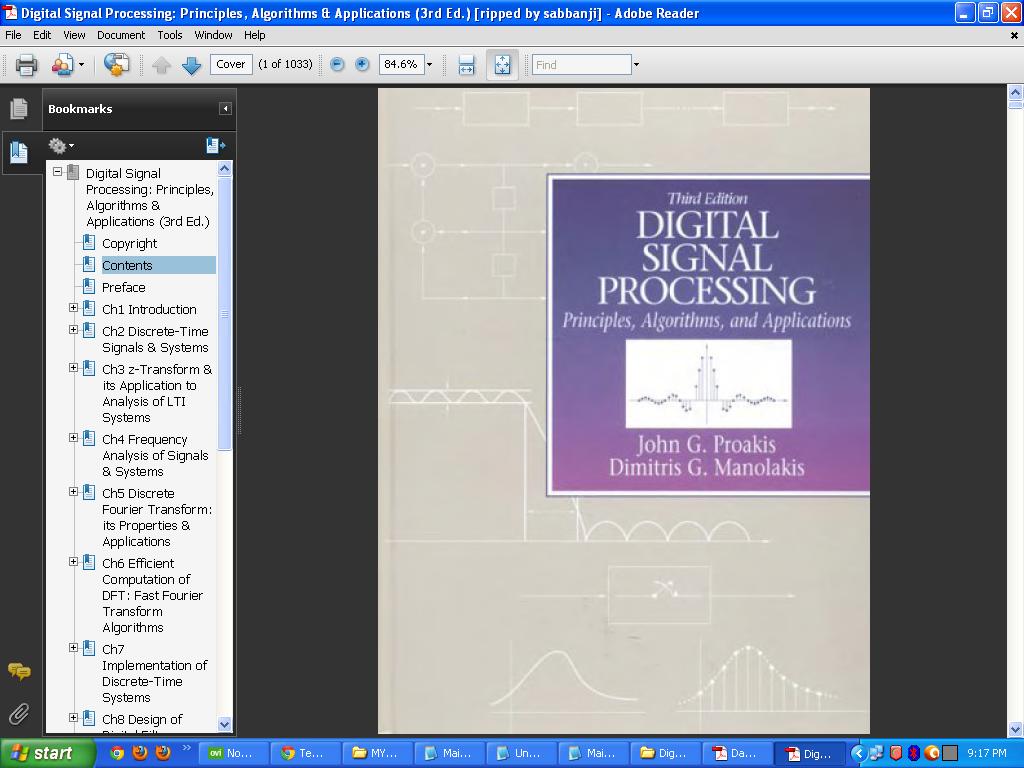Open the Print dialog icon

(26, 63)
